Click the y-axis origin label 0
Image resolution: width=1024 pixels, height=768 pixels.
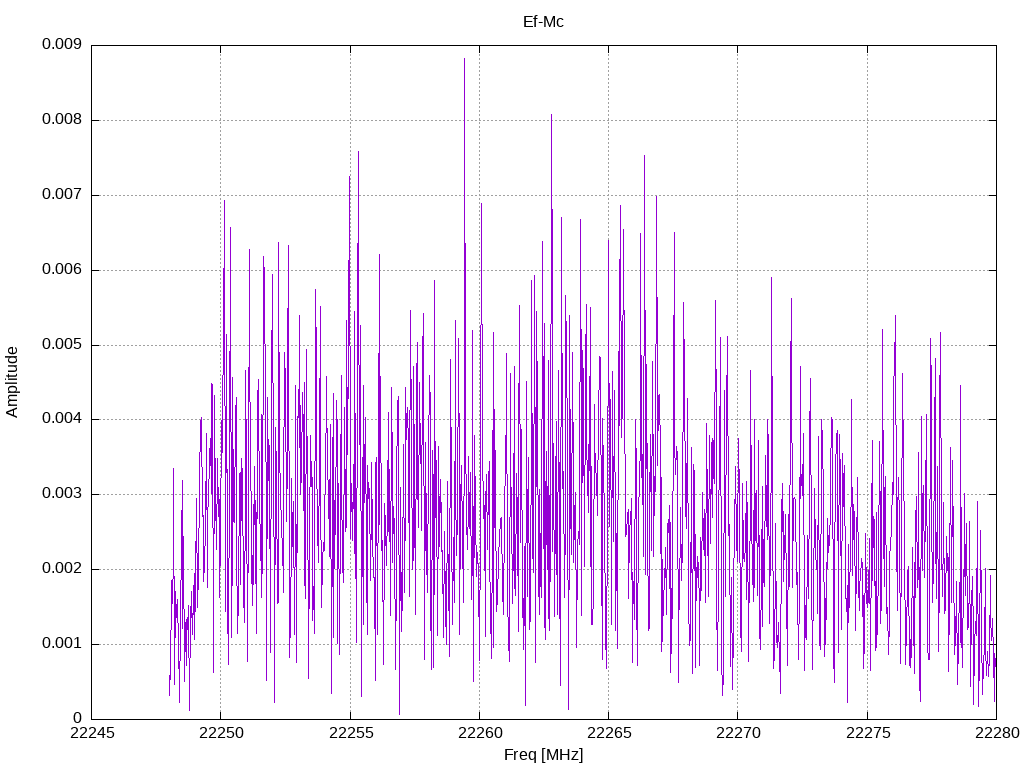tap(77, 719)
